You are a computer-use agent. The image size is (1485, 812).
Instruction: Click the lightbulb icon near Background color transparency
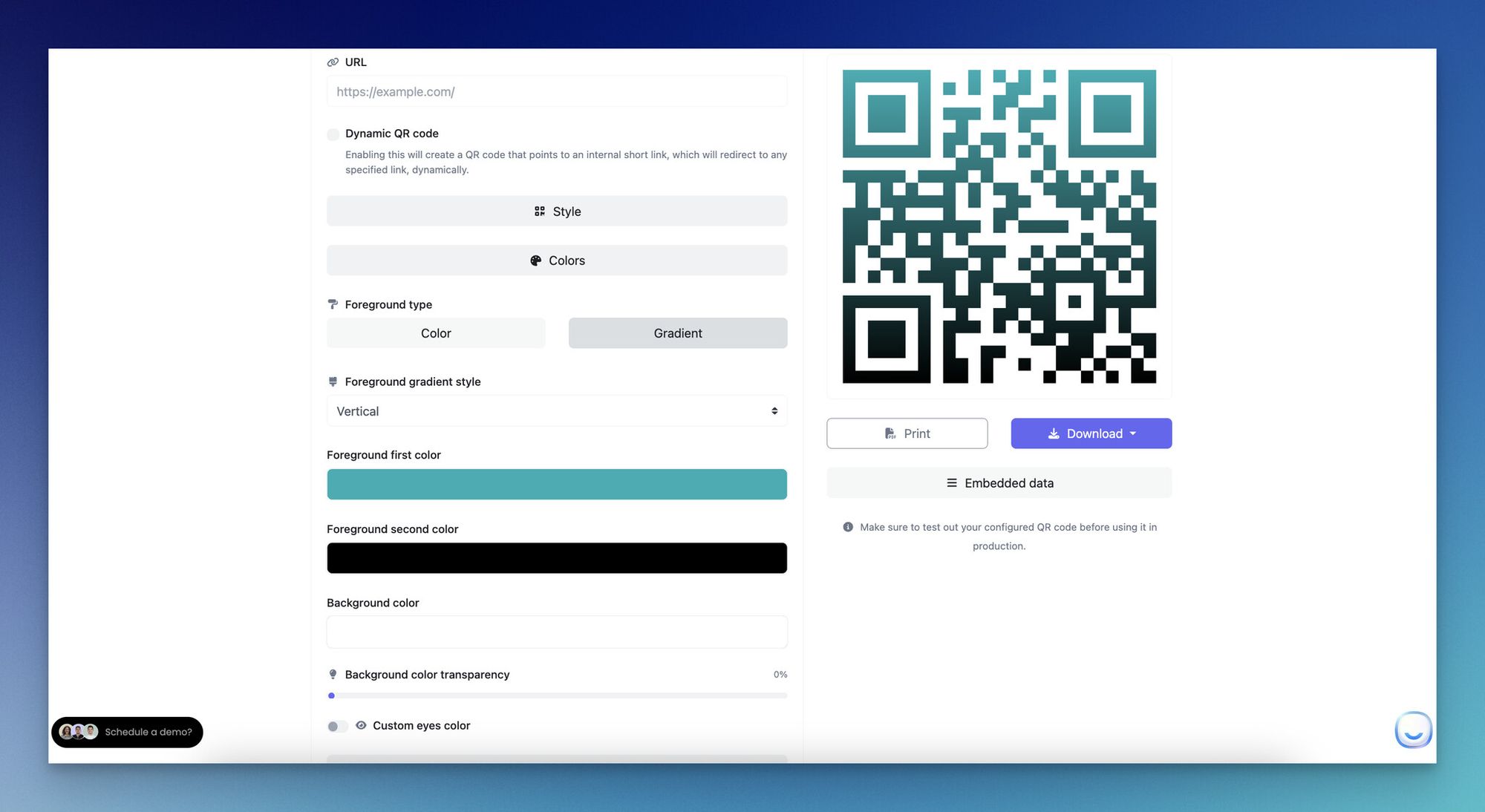332,675
